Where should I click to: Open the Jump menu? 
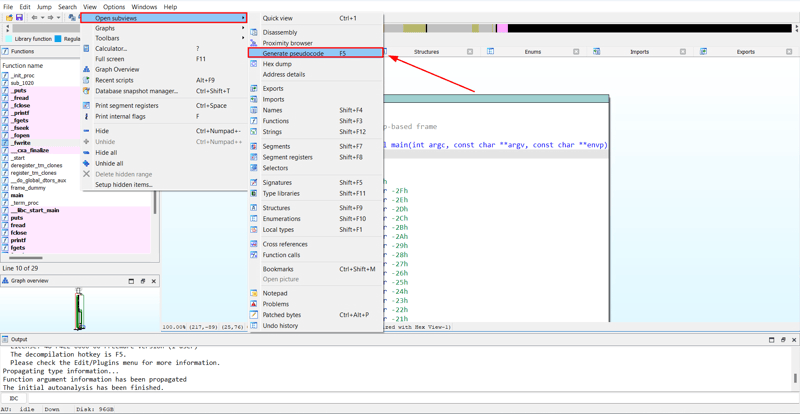point(44,7)
